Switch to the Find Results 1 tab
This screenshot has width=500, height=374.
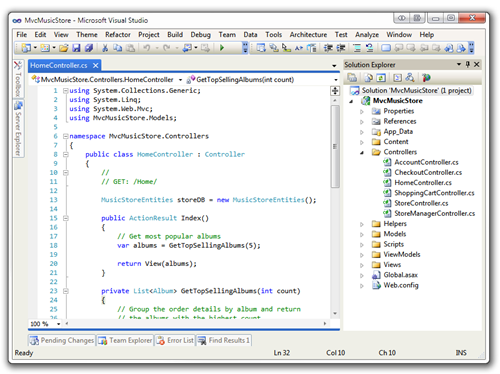click(224, 340)
